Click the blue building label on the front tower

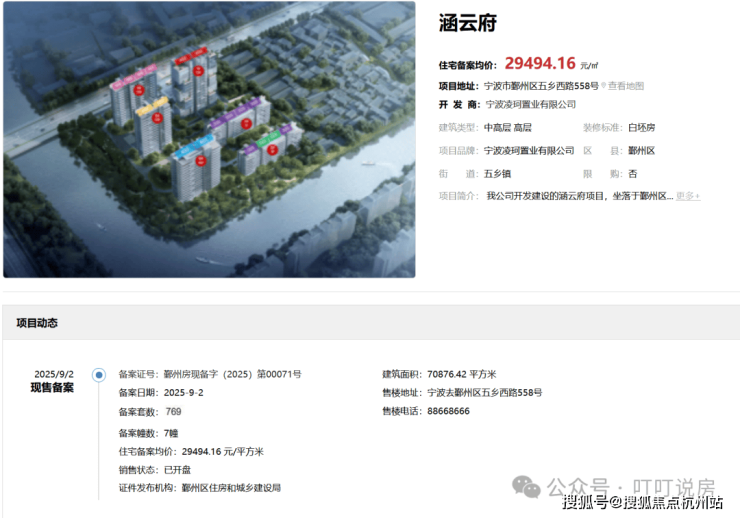(193, 146)
